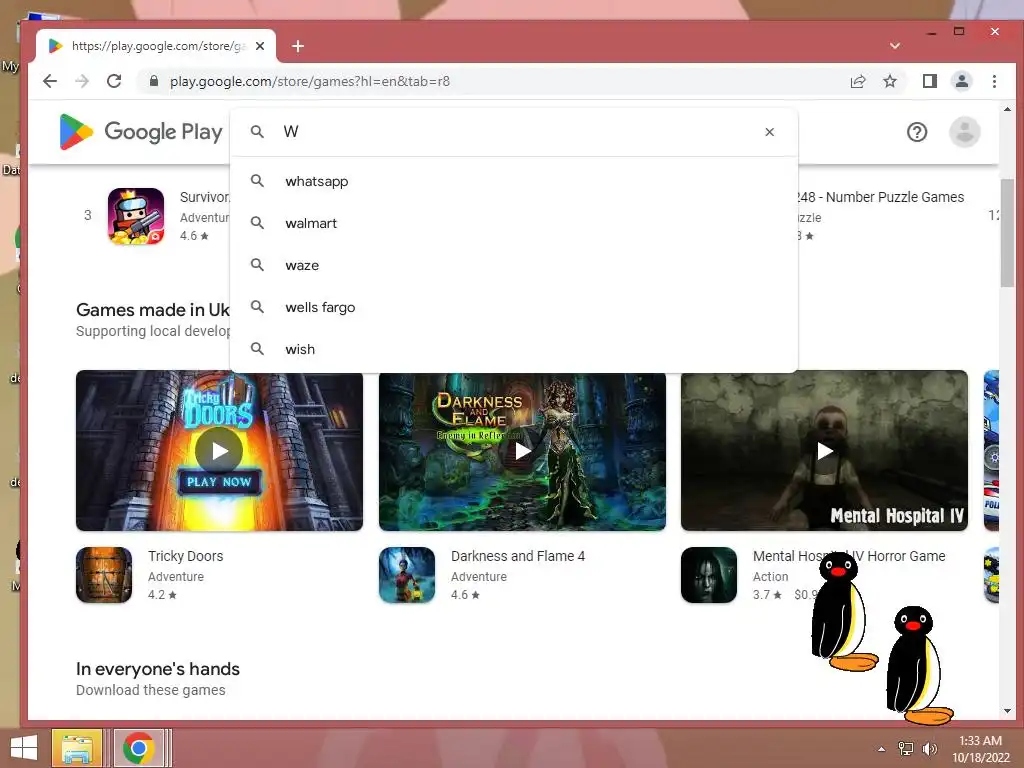Choose the wish suggestion
Screen dimensions: 1024x768
click(x=515, y=349)
